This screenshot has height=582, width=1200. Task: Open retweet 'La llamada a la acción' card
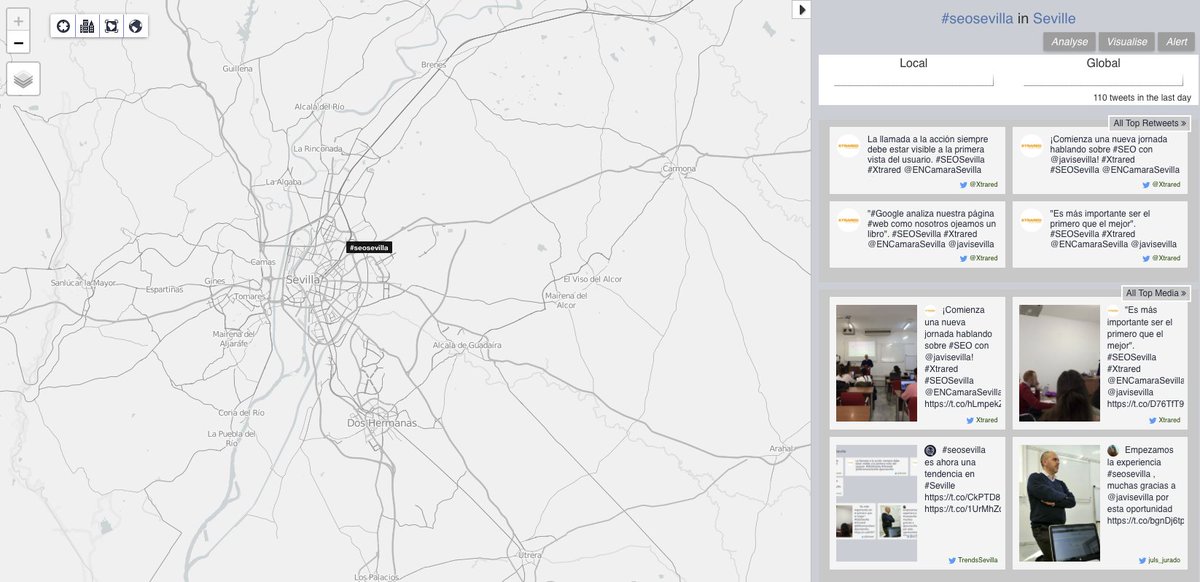pyautogui.click(x=919, y=160)
